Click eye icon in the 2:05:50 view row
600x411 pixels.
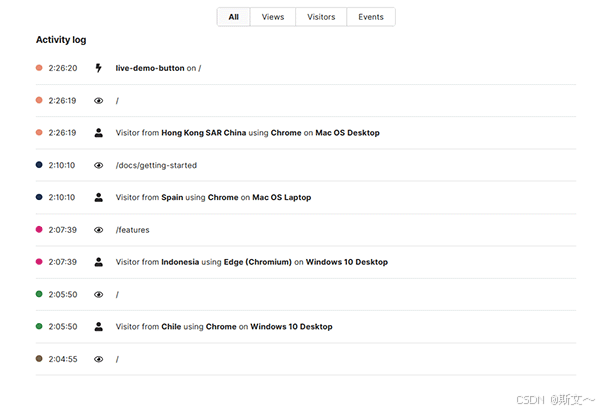point(99,295)
